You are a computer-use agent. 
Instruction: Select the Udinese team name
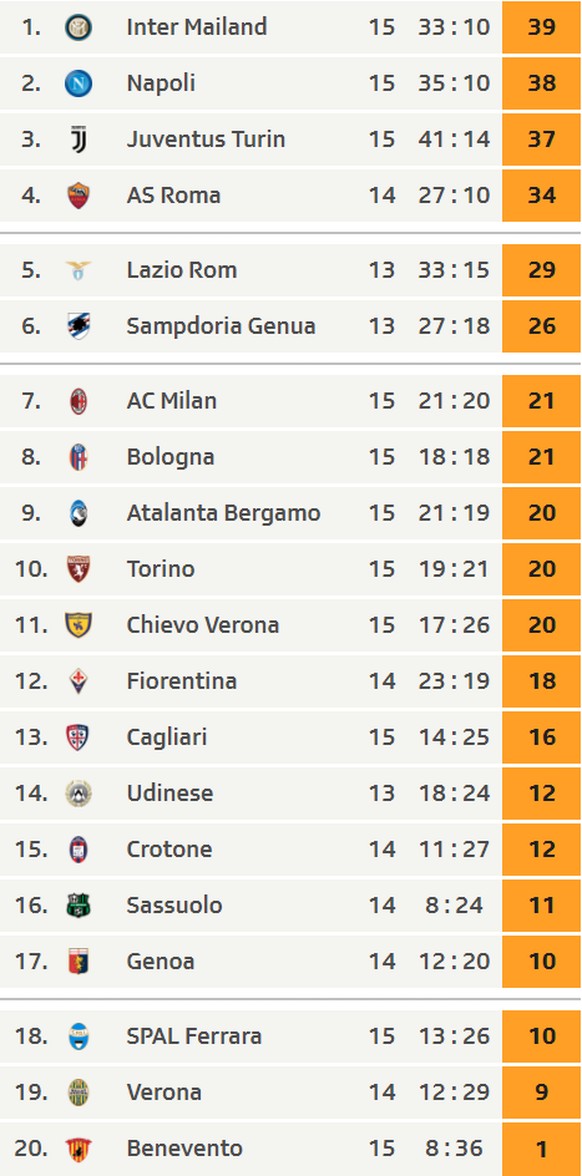170,794
